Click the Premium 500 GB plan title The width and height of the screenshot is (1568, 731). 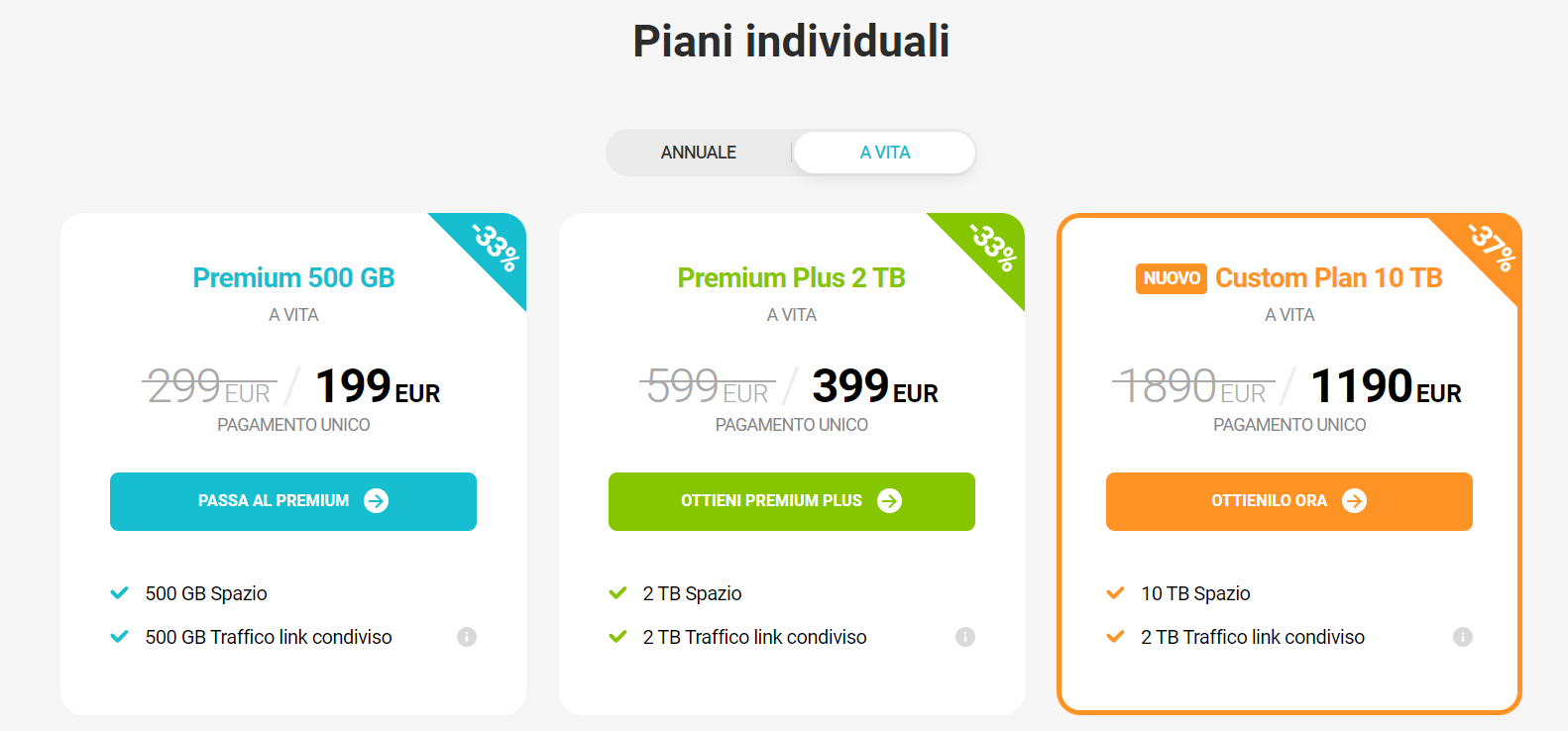[x=293, y=278]
